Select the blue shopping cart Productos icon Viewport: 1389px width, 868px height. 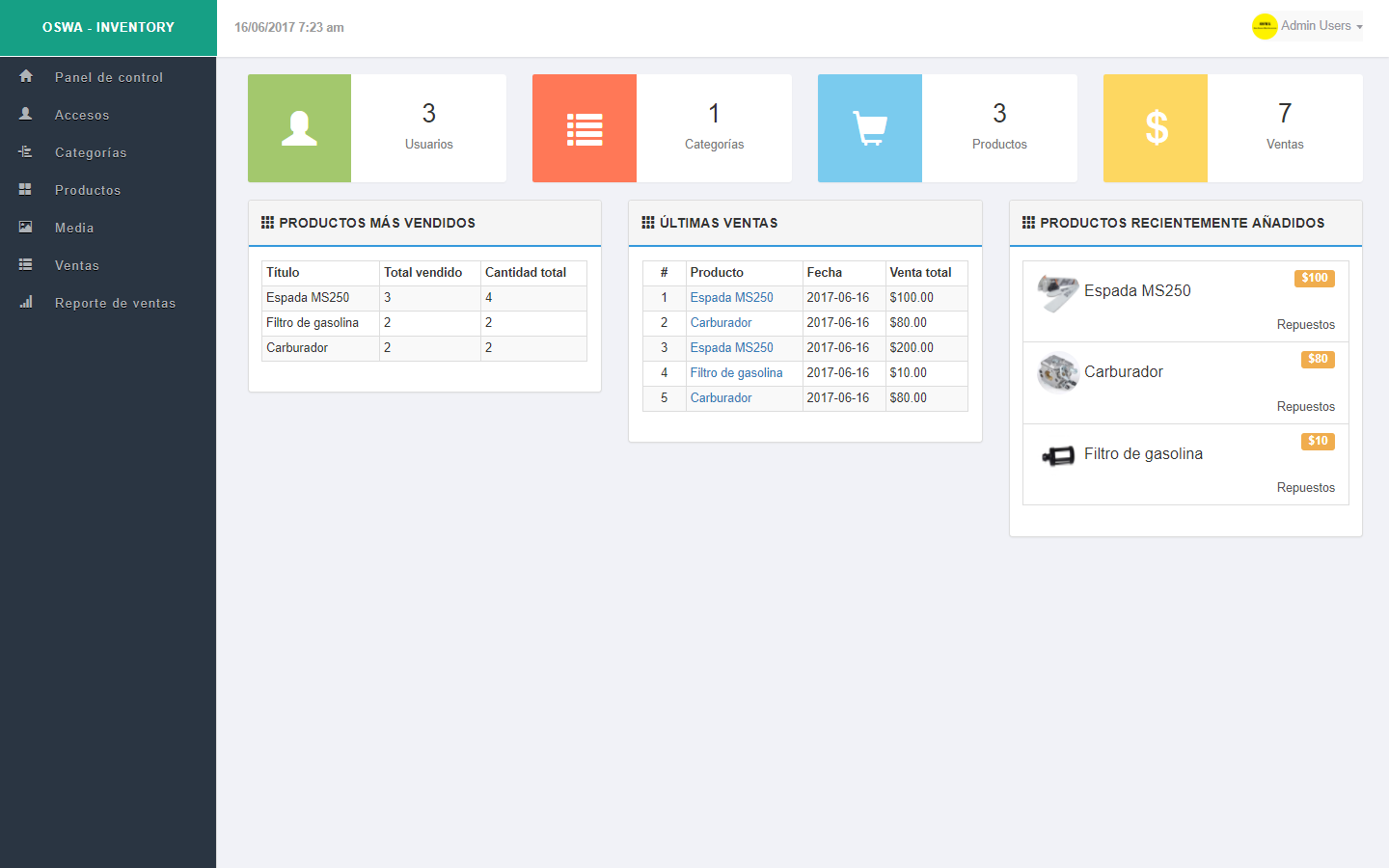(870, 127)
